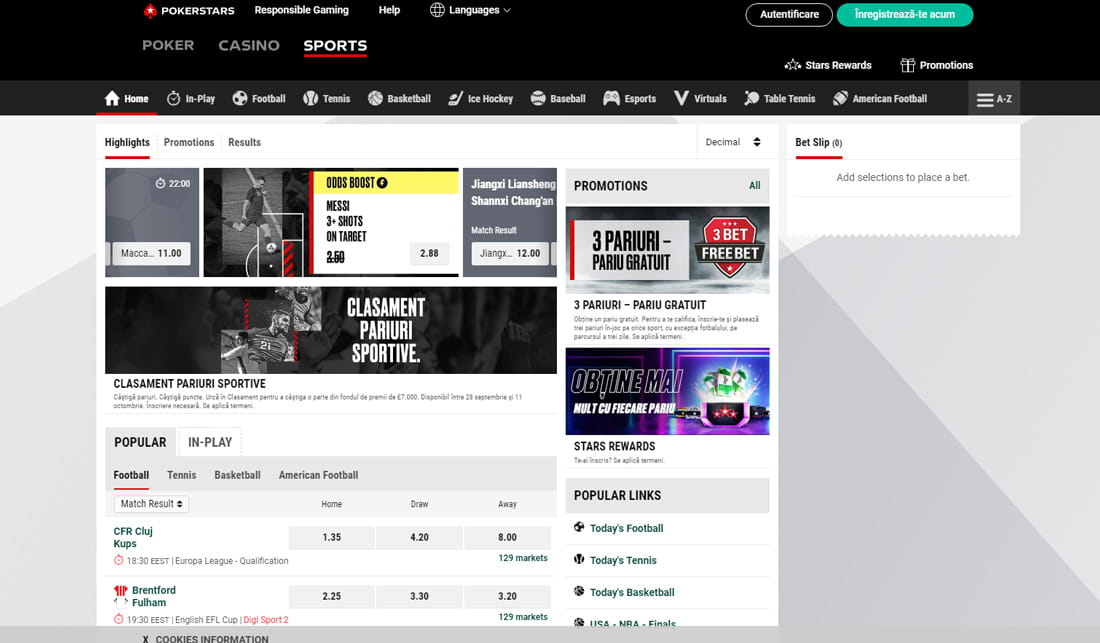
Task: Pick Fulham away odds 3.20
Action: [507, 596]
